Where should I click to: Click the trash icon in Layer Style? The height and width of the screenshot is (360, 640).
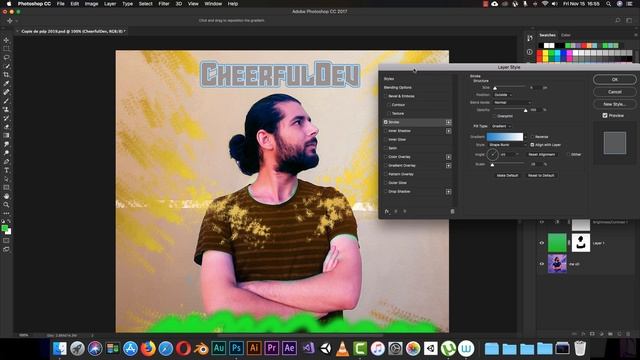(x=452, y=211)
